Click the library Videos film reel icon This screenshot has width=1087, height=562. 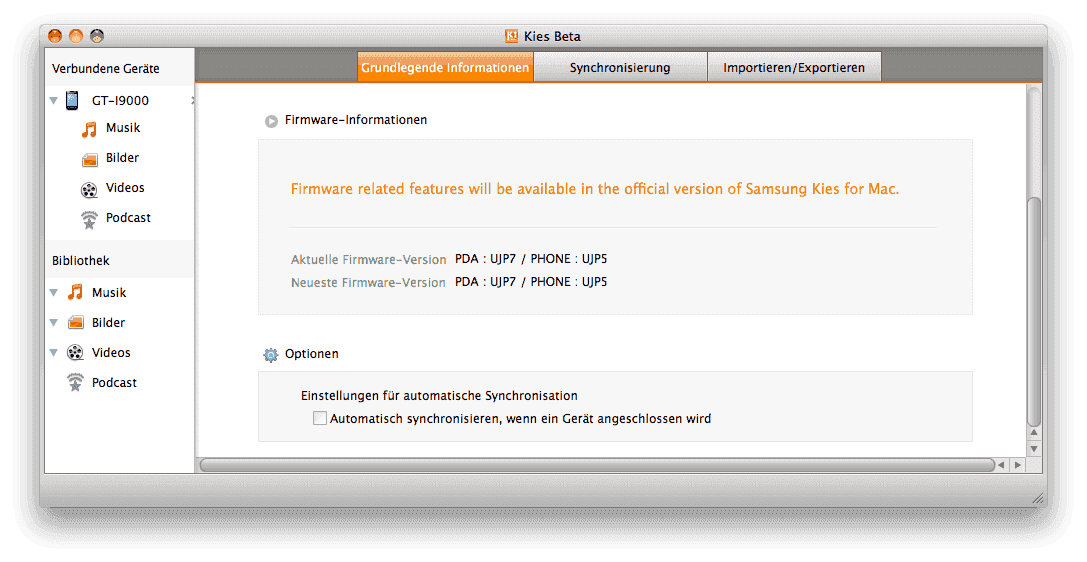(x=75, y=353)
